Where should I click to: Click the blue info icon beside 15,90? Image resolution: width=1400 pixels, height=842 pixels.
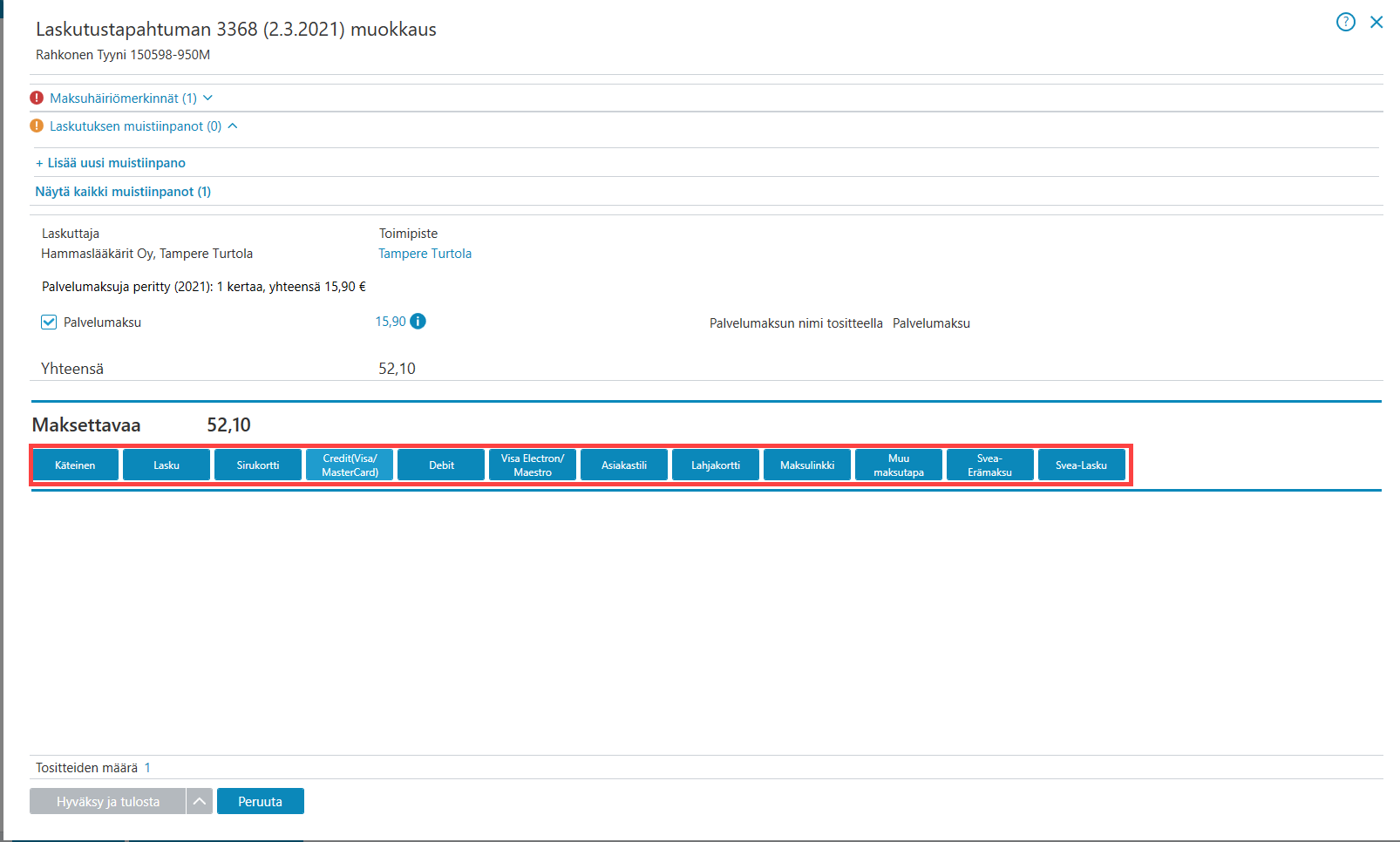pyautogui.click(x=418, y=321)
